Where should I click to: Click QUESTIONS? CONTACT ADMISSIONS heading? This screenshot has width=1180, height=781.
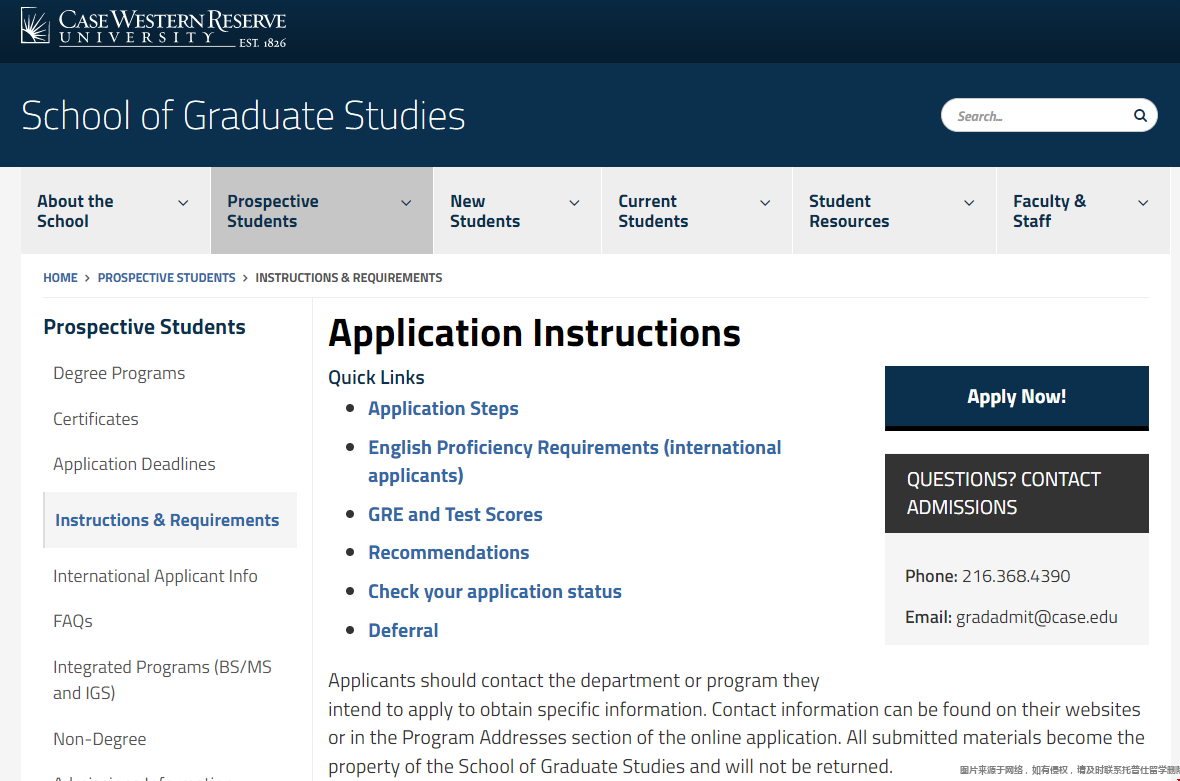point(1003,494)
